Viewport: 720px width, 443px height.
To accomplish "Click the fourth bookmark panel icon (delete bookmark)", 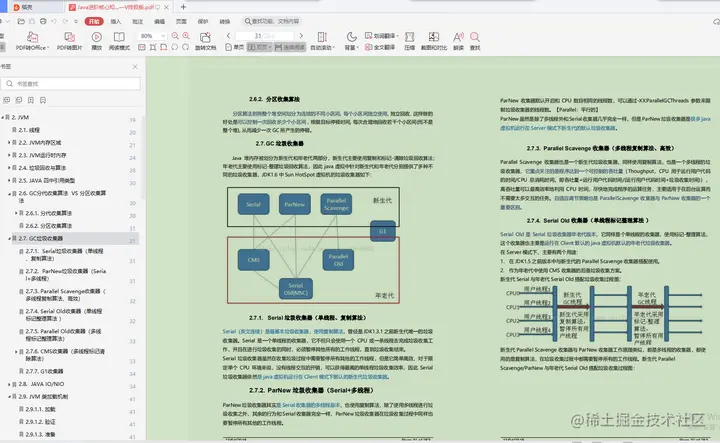I will [43, 100].
